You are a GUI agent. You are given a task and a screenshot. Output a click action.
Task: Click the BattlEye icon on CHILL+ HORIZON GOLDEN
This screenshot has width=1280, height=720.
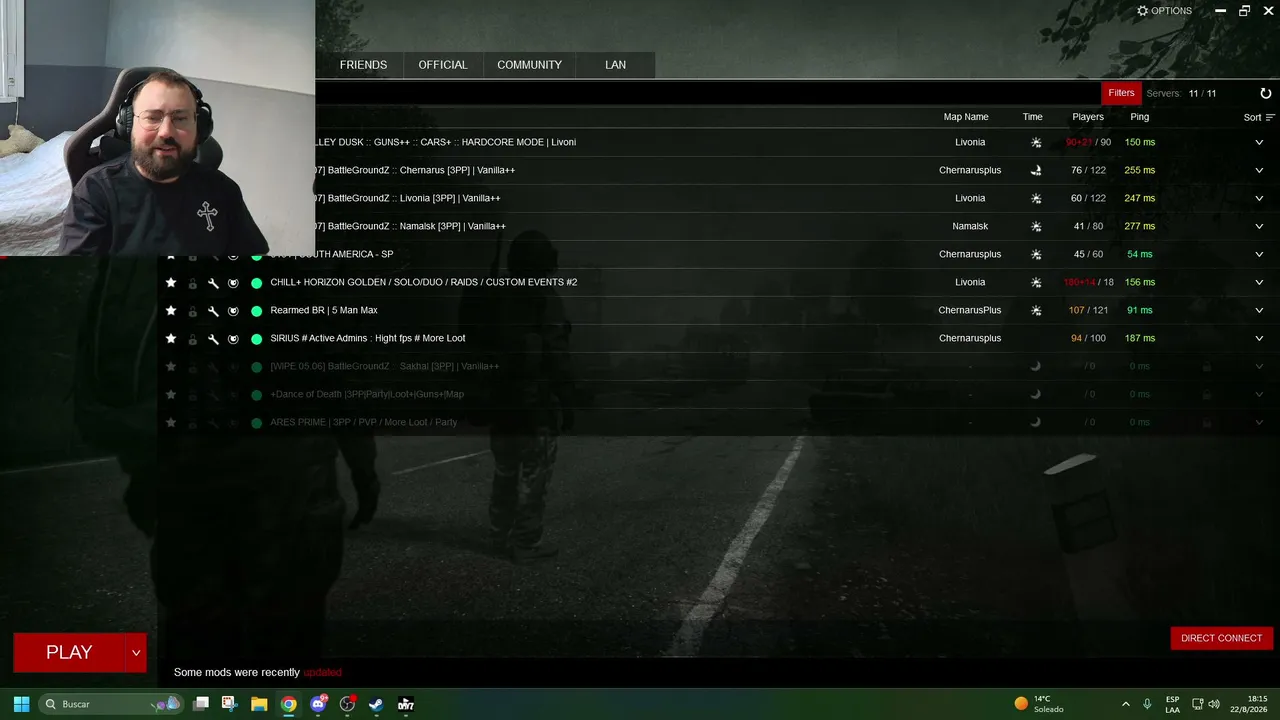tap(233, 283)
